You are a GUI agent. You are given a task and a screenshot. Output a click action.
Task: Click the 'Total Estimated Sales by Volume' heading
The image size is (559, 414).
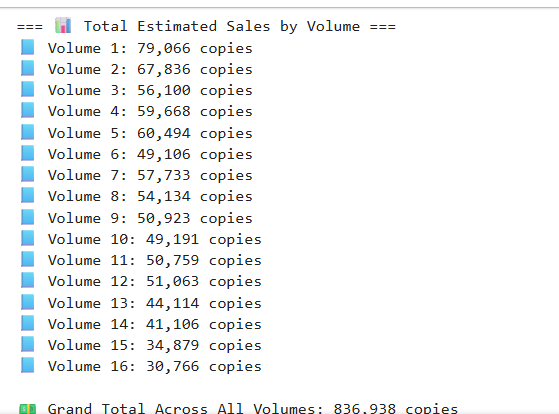pos(222,27)
